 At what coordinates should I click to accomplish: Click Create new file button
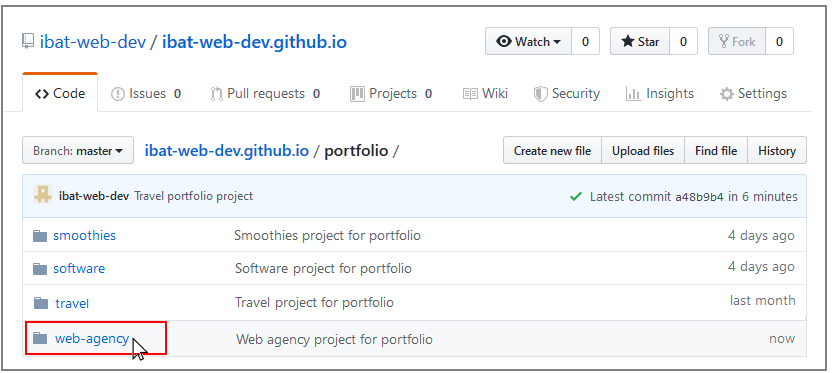552,151
